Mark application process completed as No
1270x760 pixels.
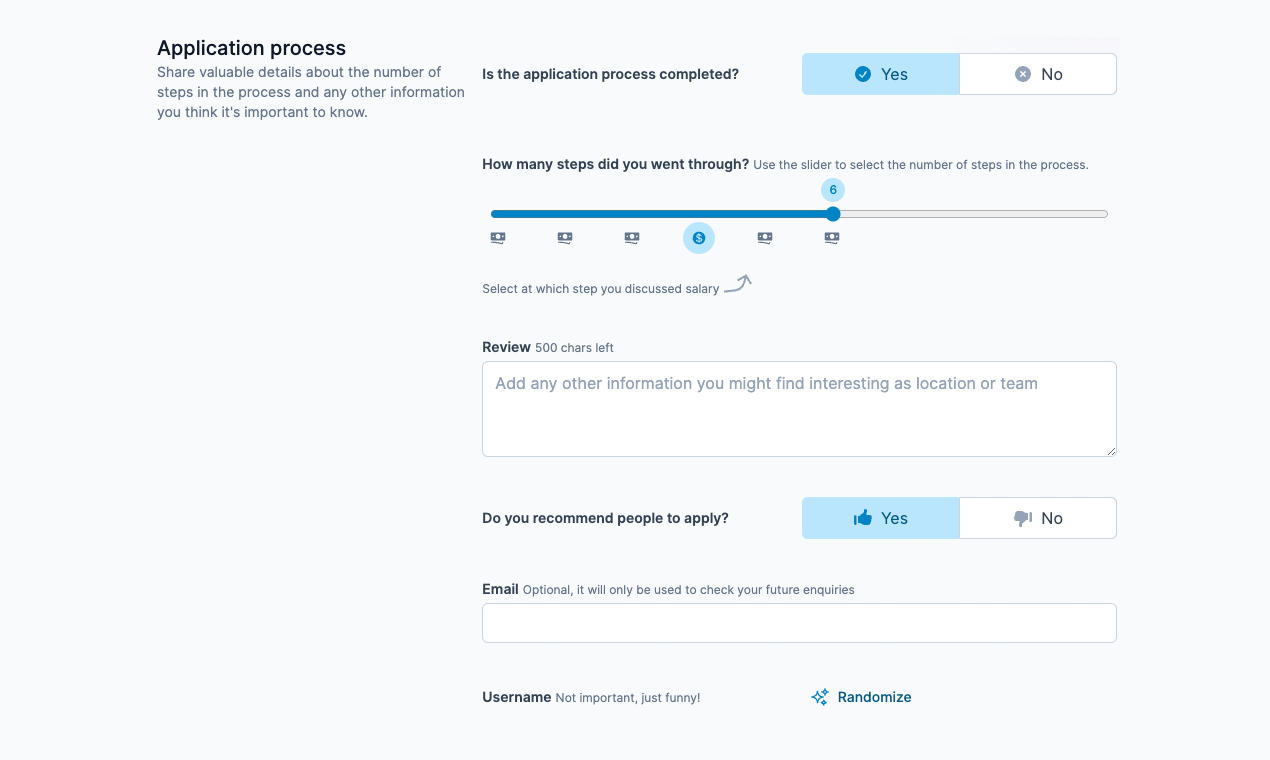[1038, 74]
